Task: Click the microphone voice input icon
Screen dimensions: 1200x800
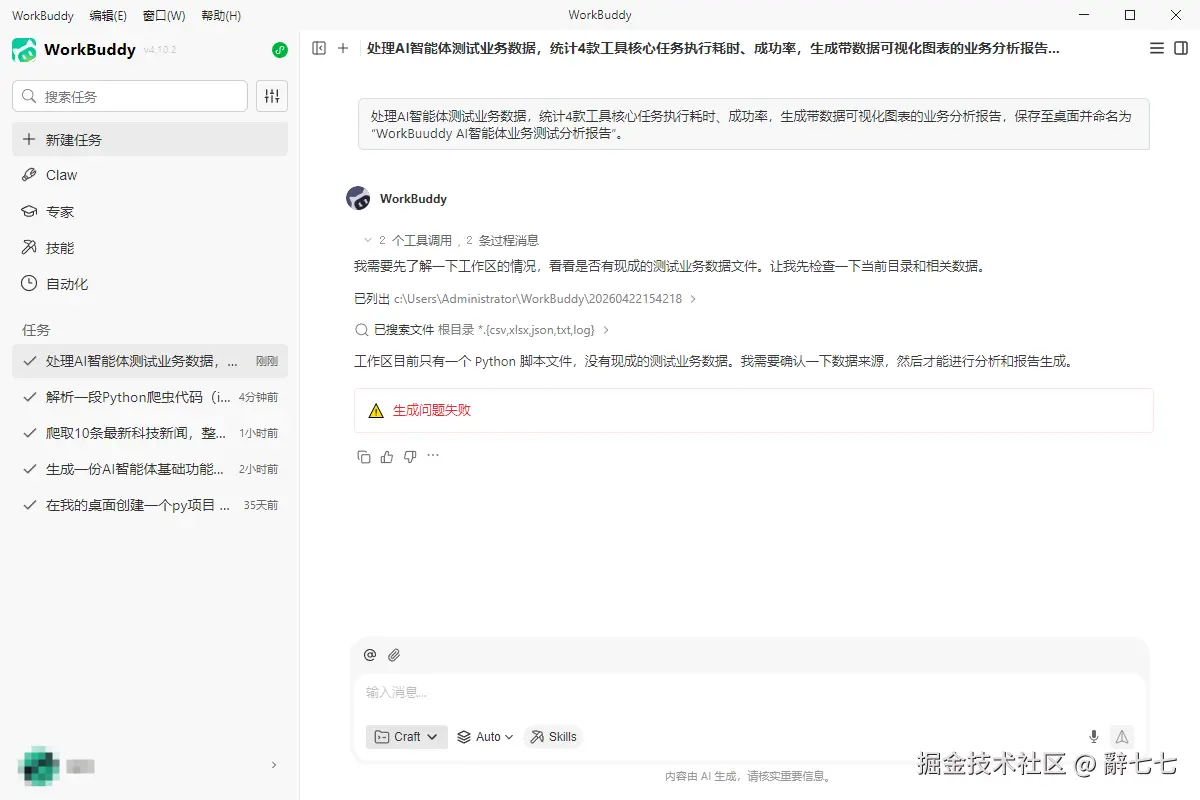Action: [x=1094, y=737]
